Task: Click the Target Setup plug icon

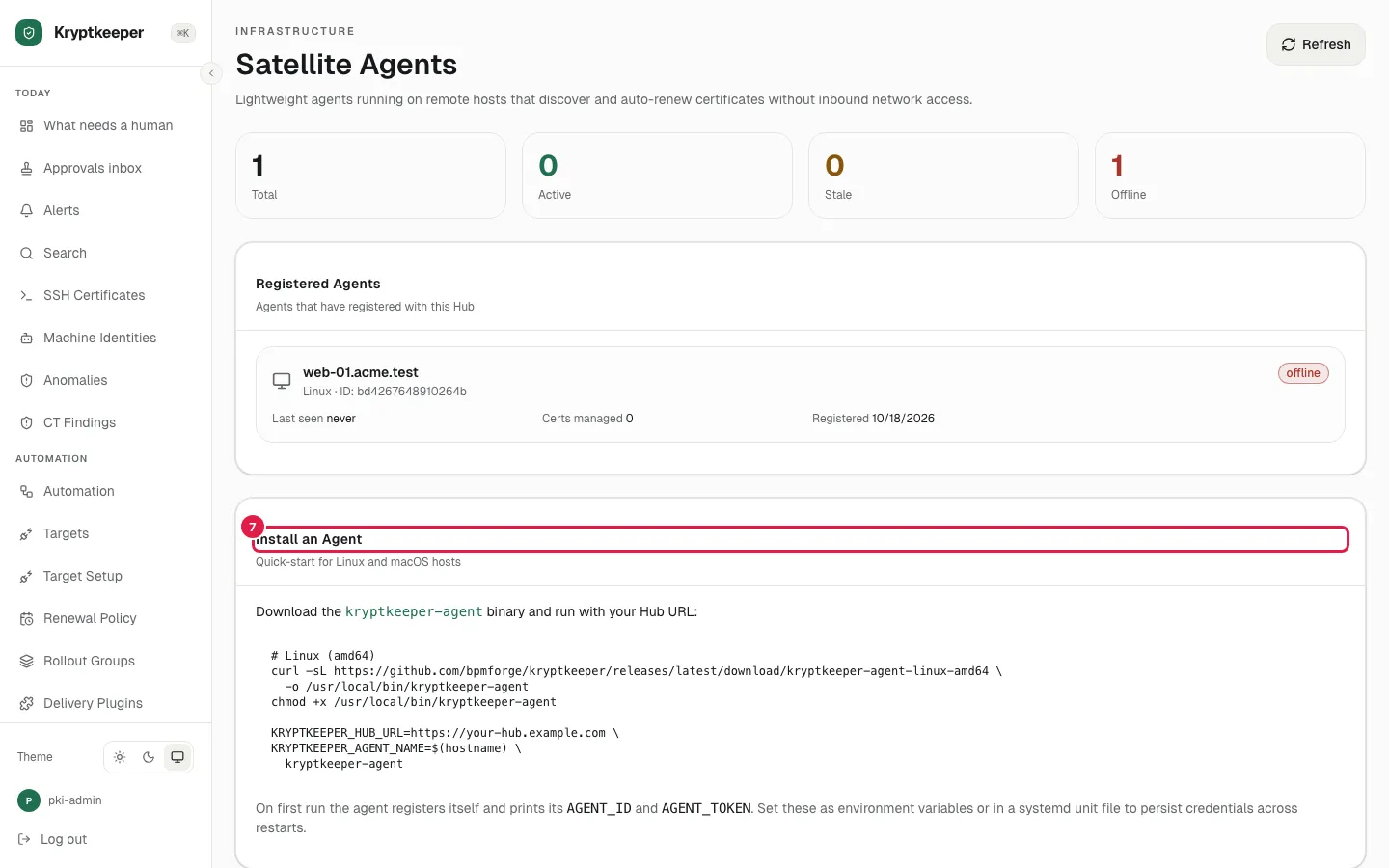Action: 26,576
